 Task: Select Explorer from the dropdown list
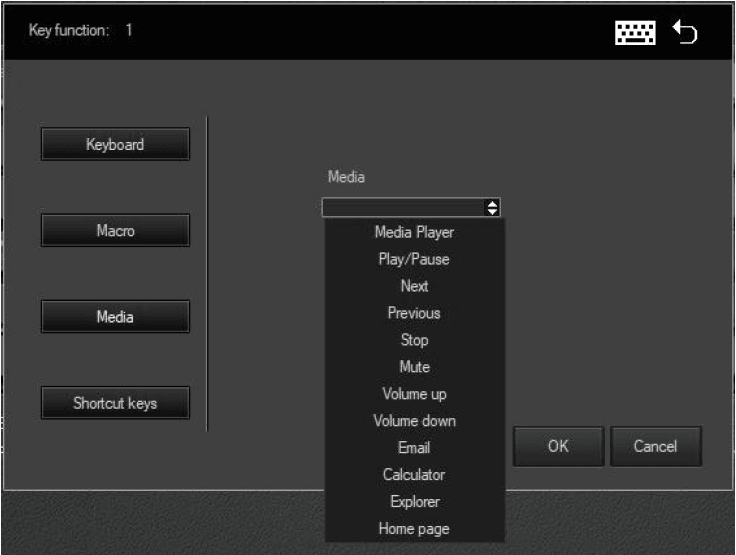click(x=414, y=502)
